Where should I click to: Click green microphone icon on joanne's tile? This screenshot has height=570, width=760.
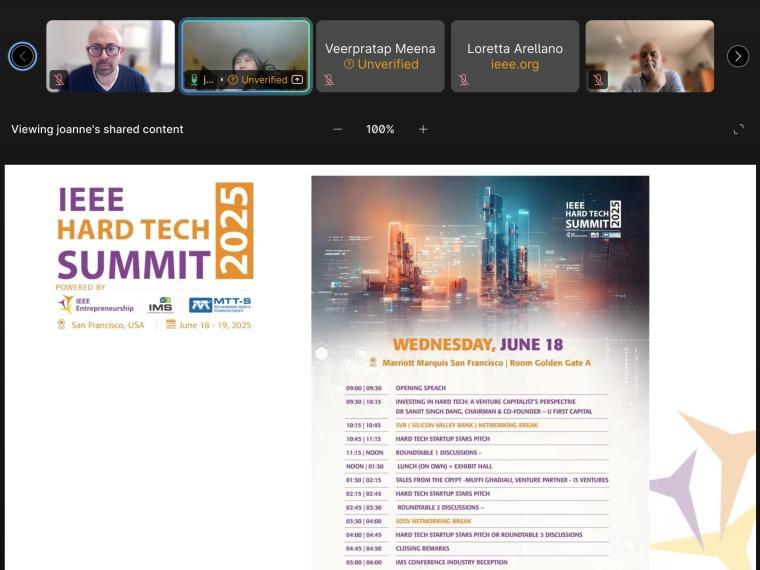[x=194, y=79]
